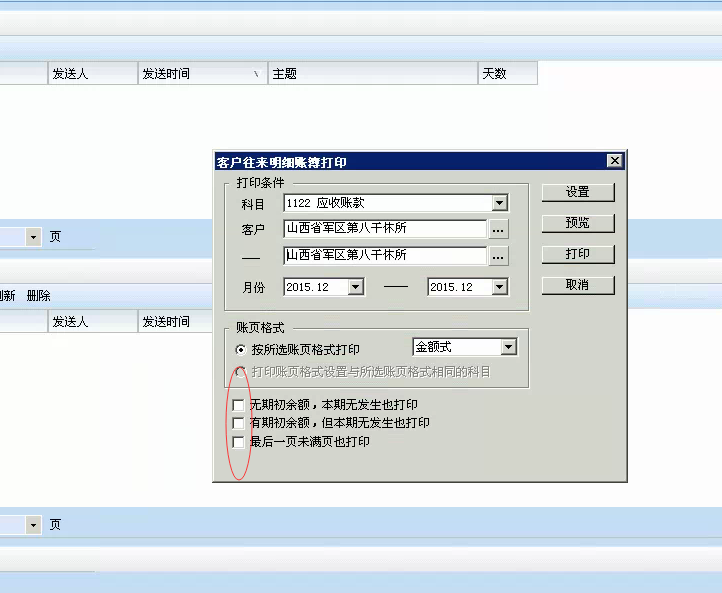Click the 打印 button in the dialog
The width and height of the screenshot is (722, 593).
(x=577, y=254)
